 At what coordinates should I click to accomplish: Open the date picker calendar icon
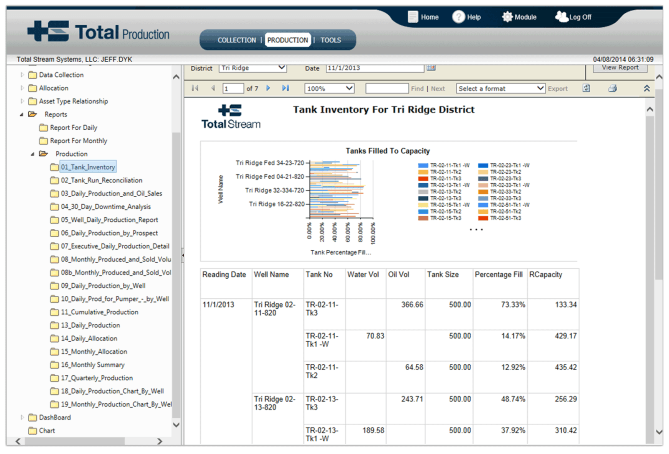tap(431, 68)
